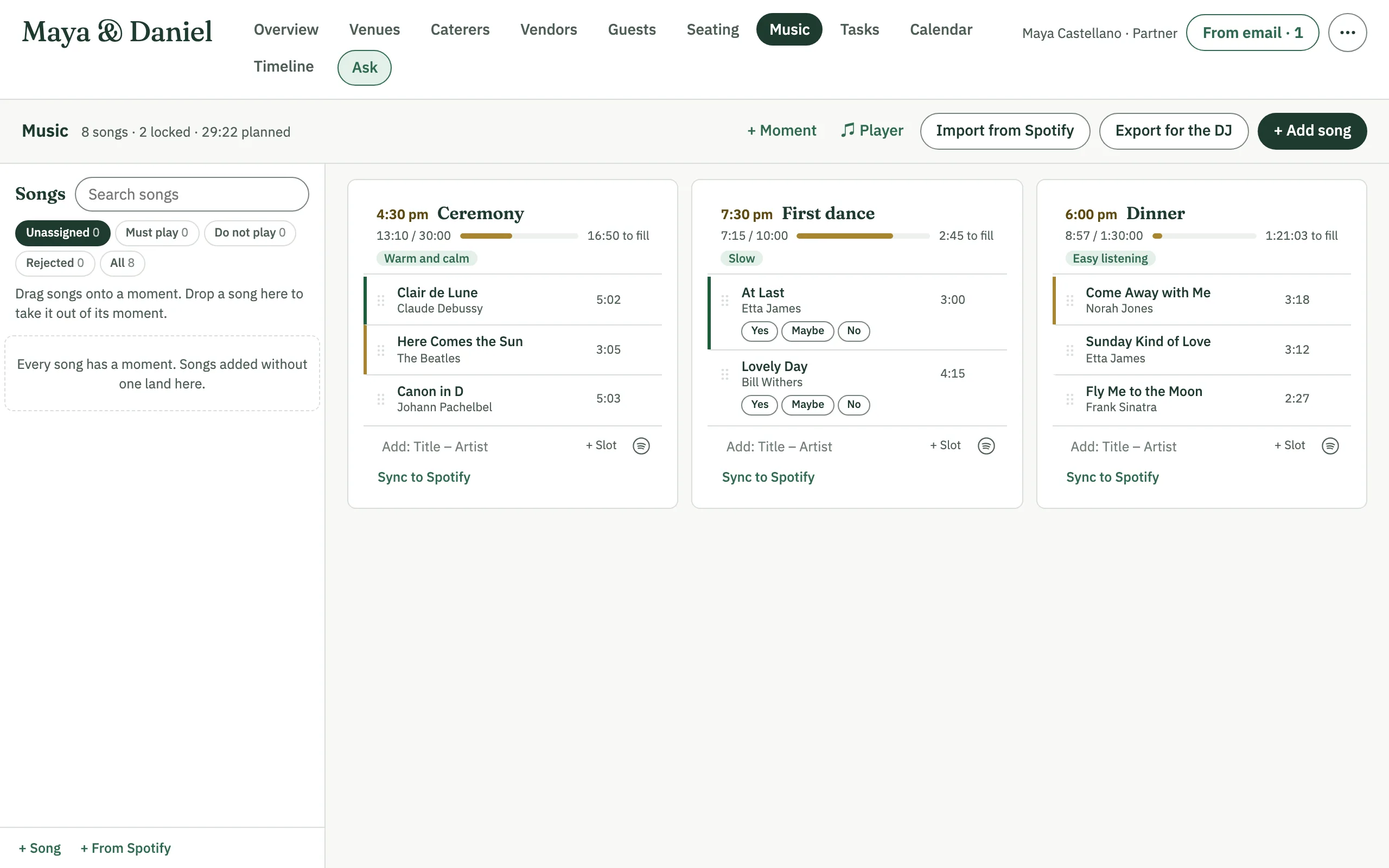Add a slot to First dance

945,445
